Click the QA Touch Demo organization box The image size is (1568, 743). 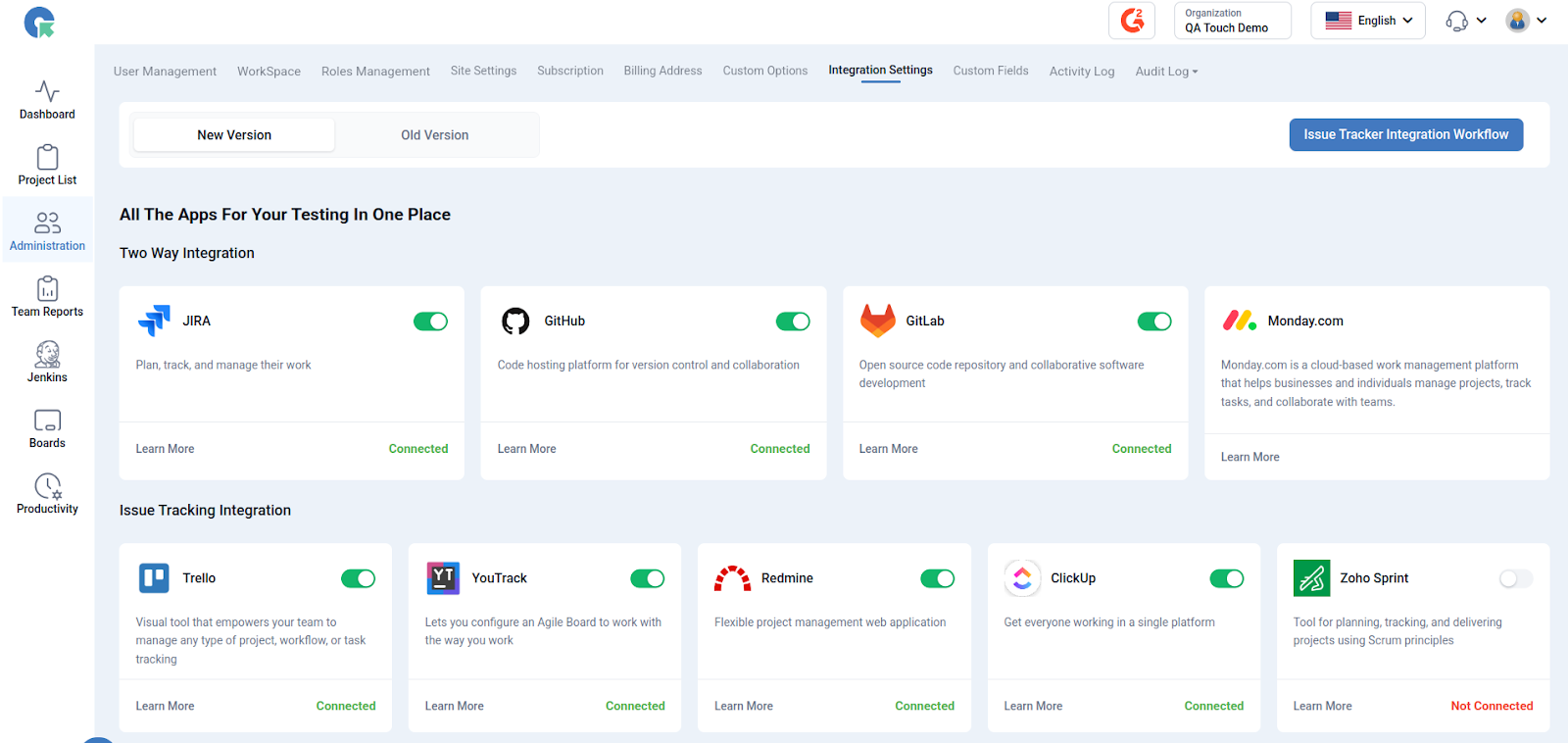tap(1232, 21)
